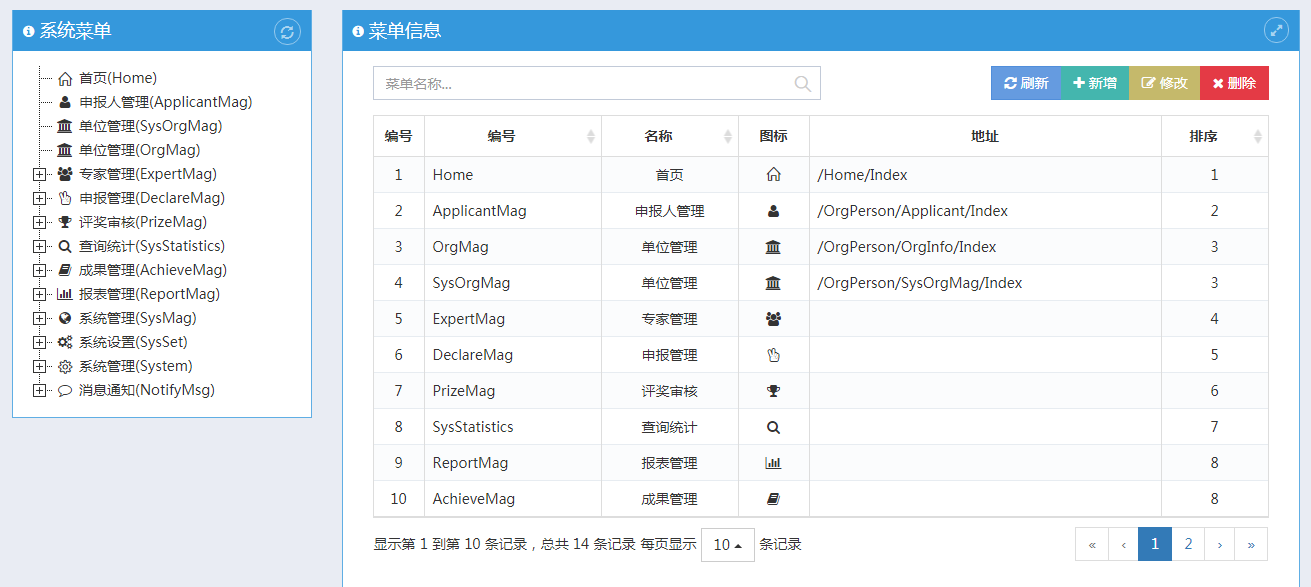Select 单位管理(OrgMag) tree item

(140, 150)
